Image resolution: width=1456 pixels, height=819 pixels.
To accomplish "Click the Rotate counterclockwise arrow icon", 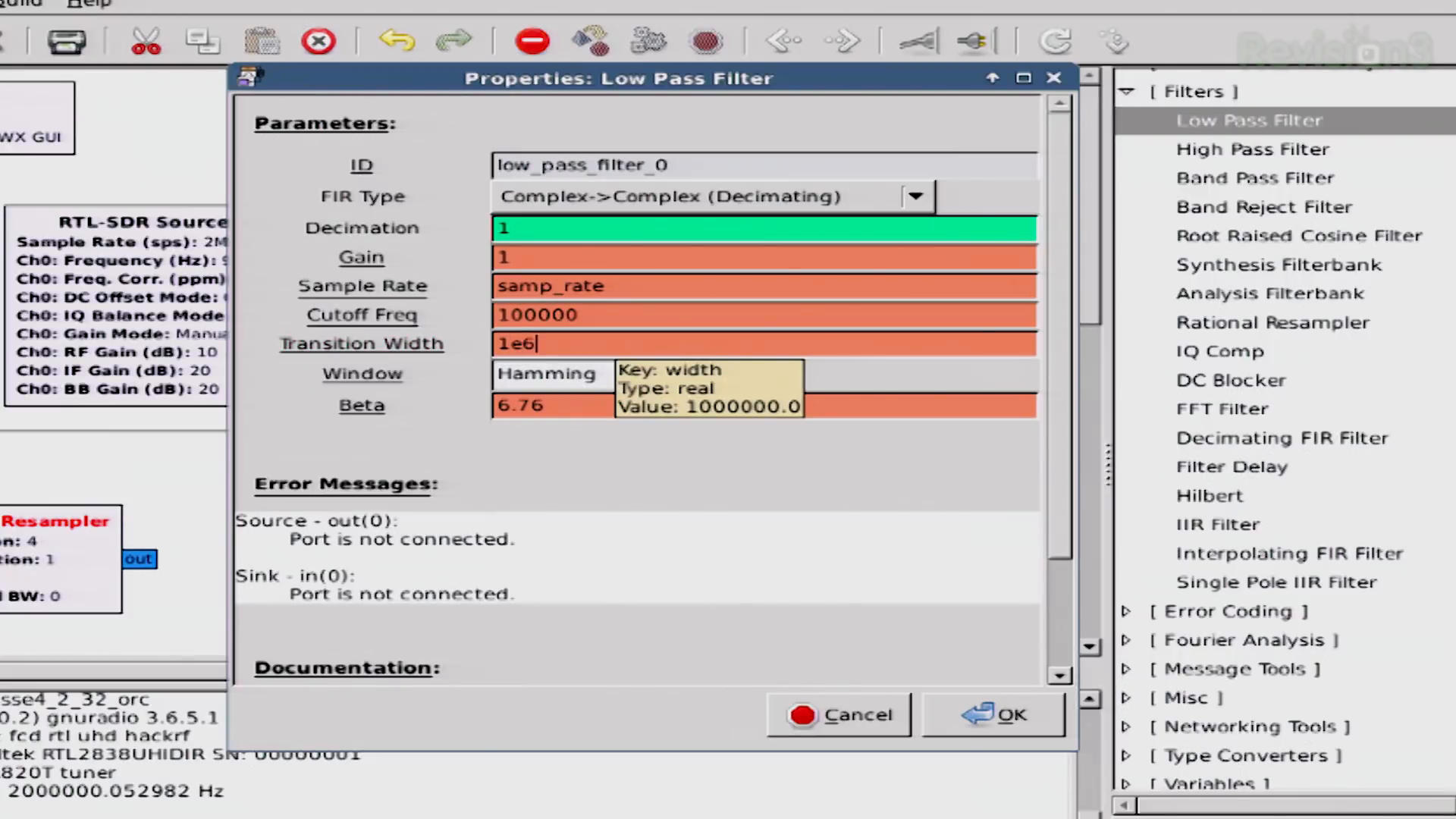I will pyautogui.click(x=784, y=40).
